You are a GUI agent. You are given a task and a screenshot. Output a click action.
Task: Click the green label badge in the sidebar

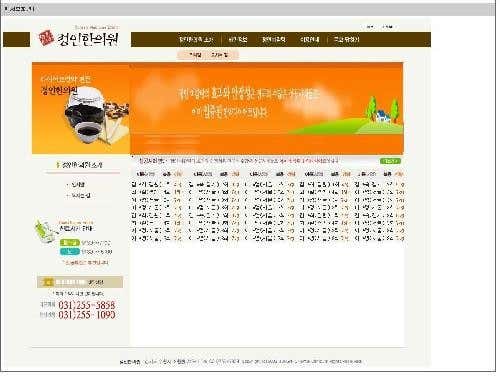[70, 243]
